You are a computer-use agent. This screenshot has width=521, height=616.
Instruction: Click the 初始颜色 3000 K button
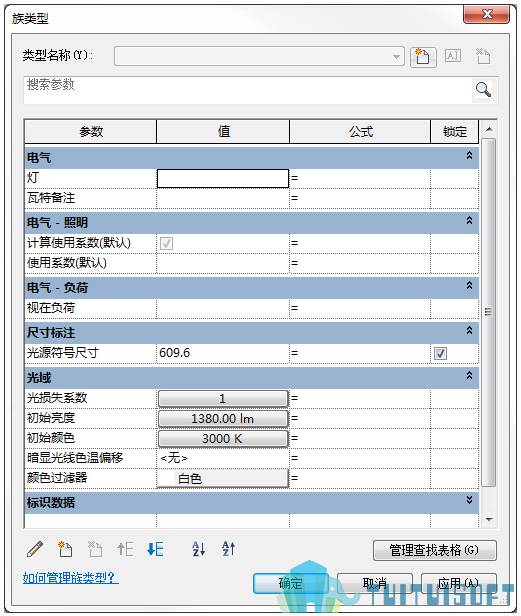tap(223, 438)
